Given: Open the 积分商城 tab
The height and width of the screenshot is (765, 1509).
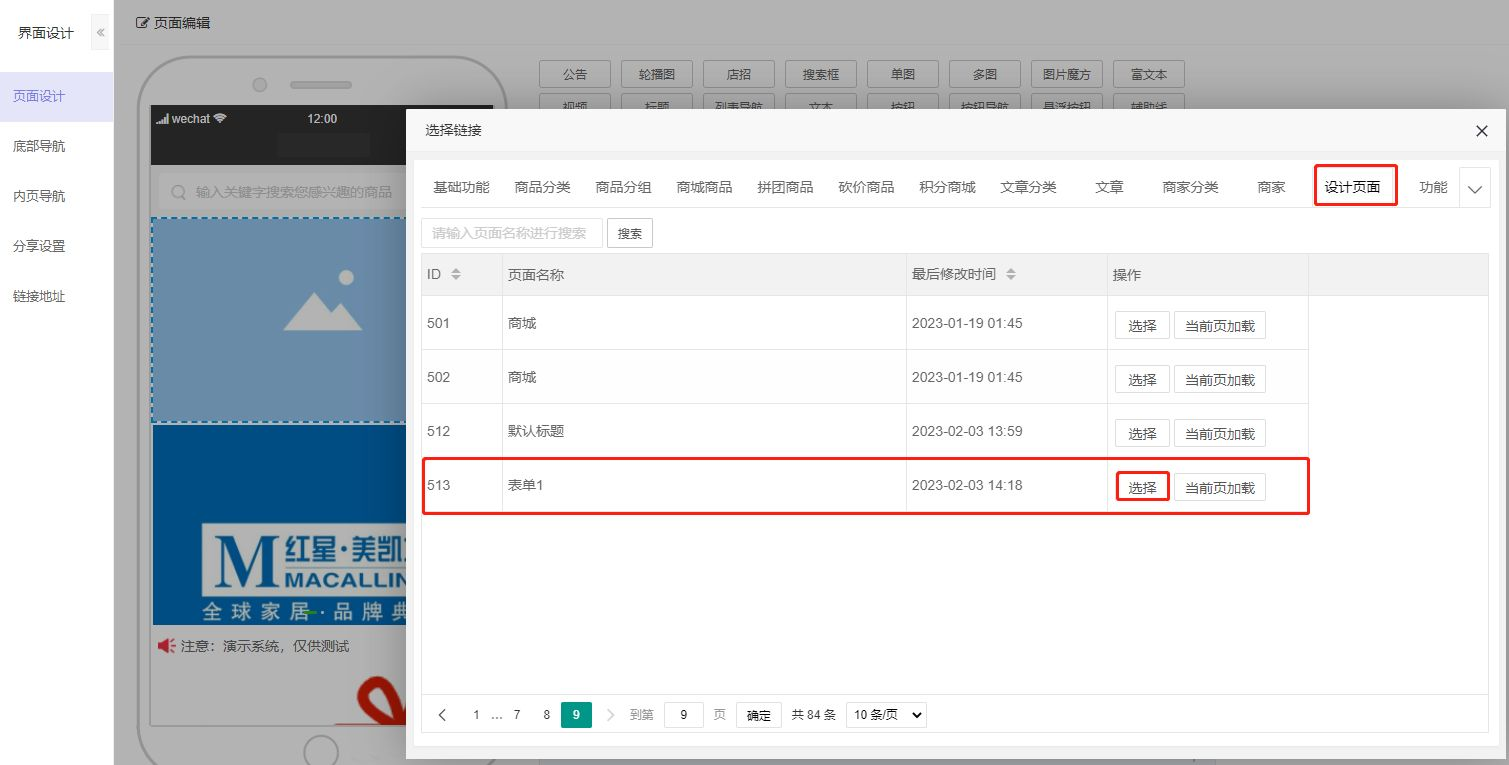Looking at the screenshot, I should tap(947, 187).
